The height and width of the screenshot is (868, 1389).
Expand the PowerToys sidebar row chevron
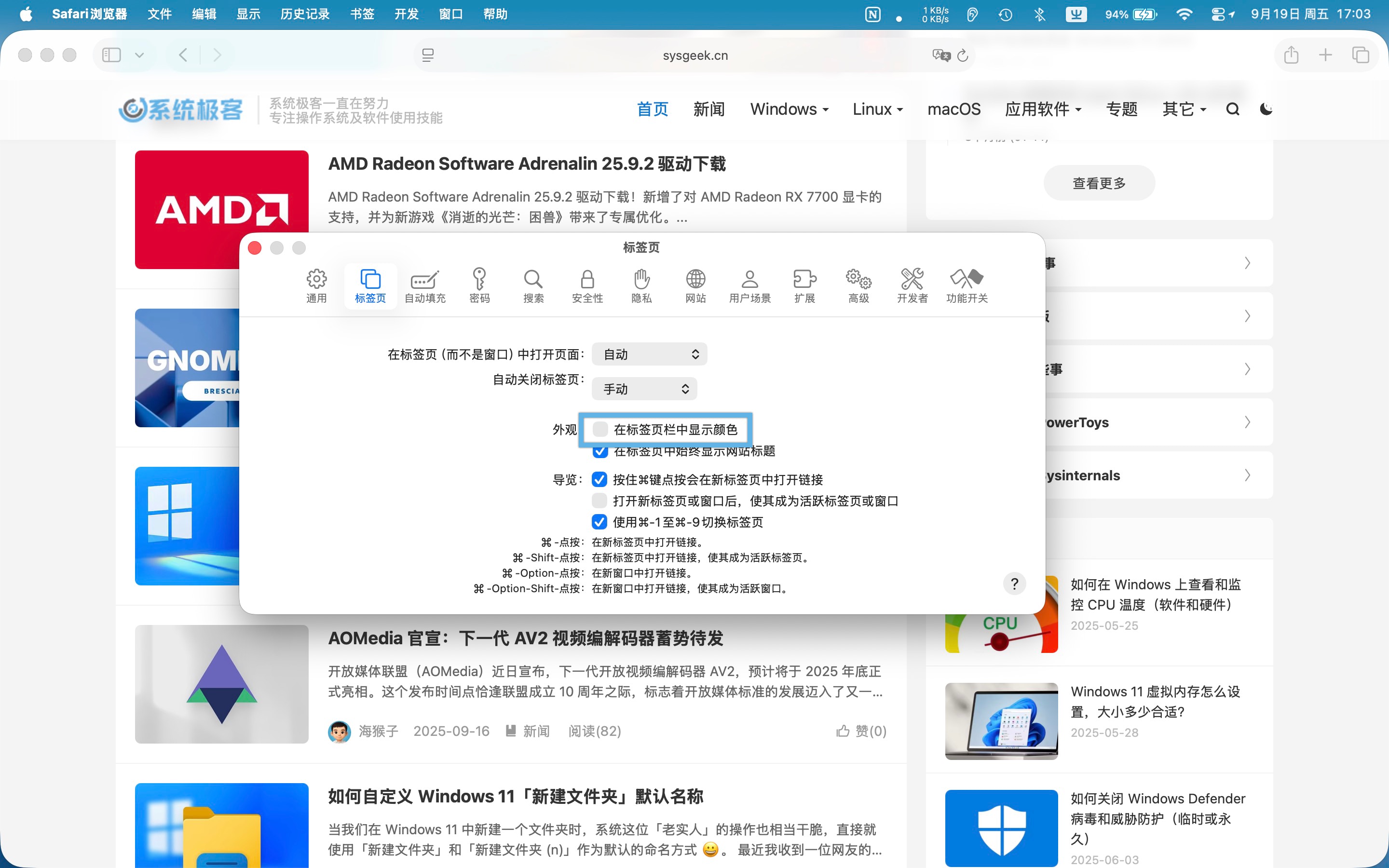[1247, 422]
